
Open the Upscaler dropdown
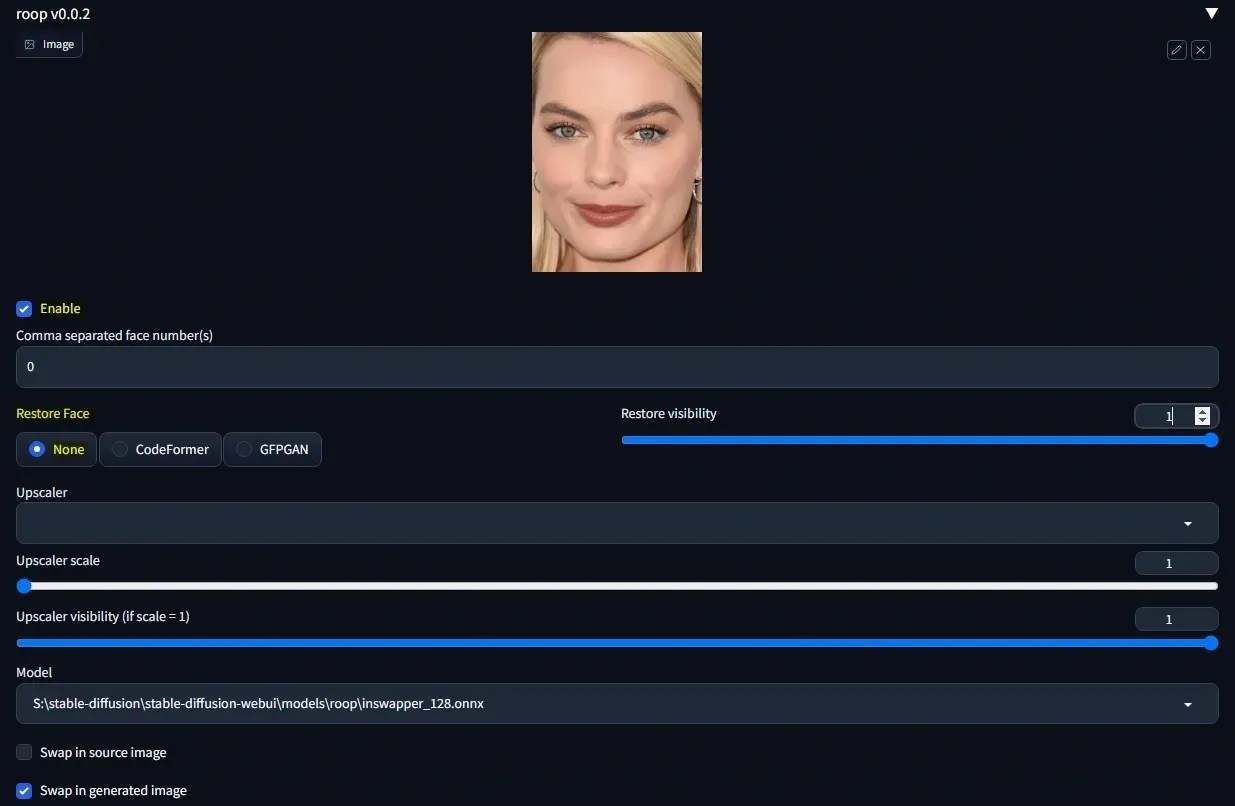coord(1188,523)
